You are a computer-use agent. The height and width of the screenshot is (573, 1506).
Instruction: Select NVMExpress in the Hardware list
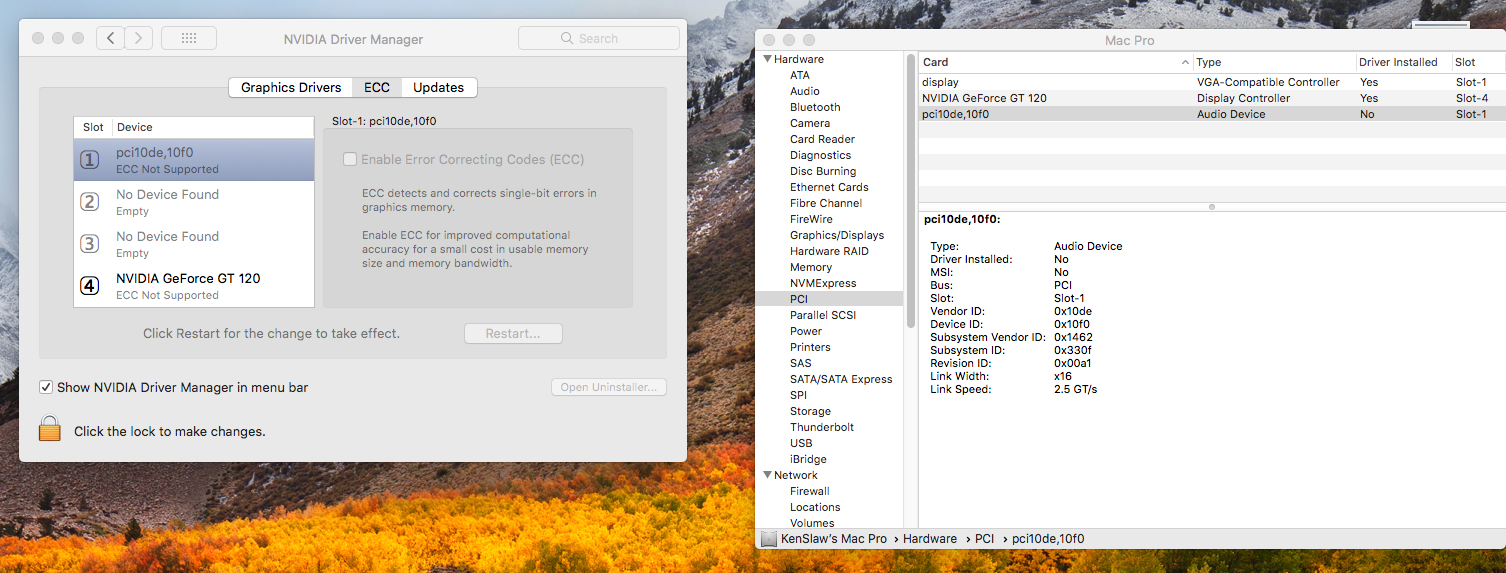coord(823,283)
